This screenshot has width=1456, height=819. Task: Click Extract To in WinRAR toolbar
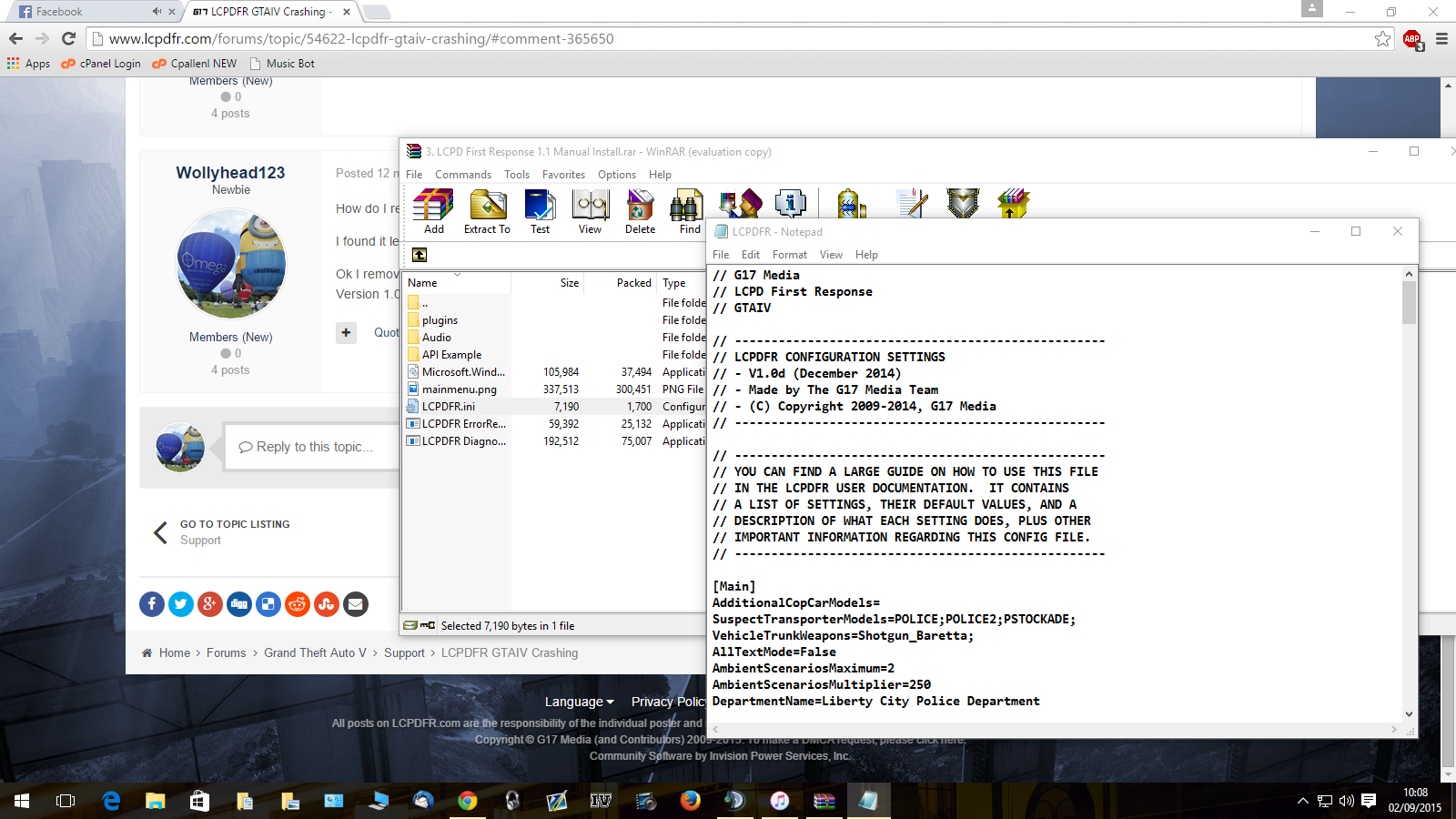(x=488, y=211)
